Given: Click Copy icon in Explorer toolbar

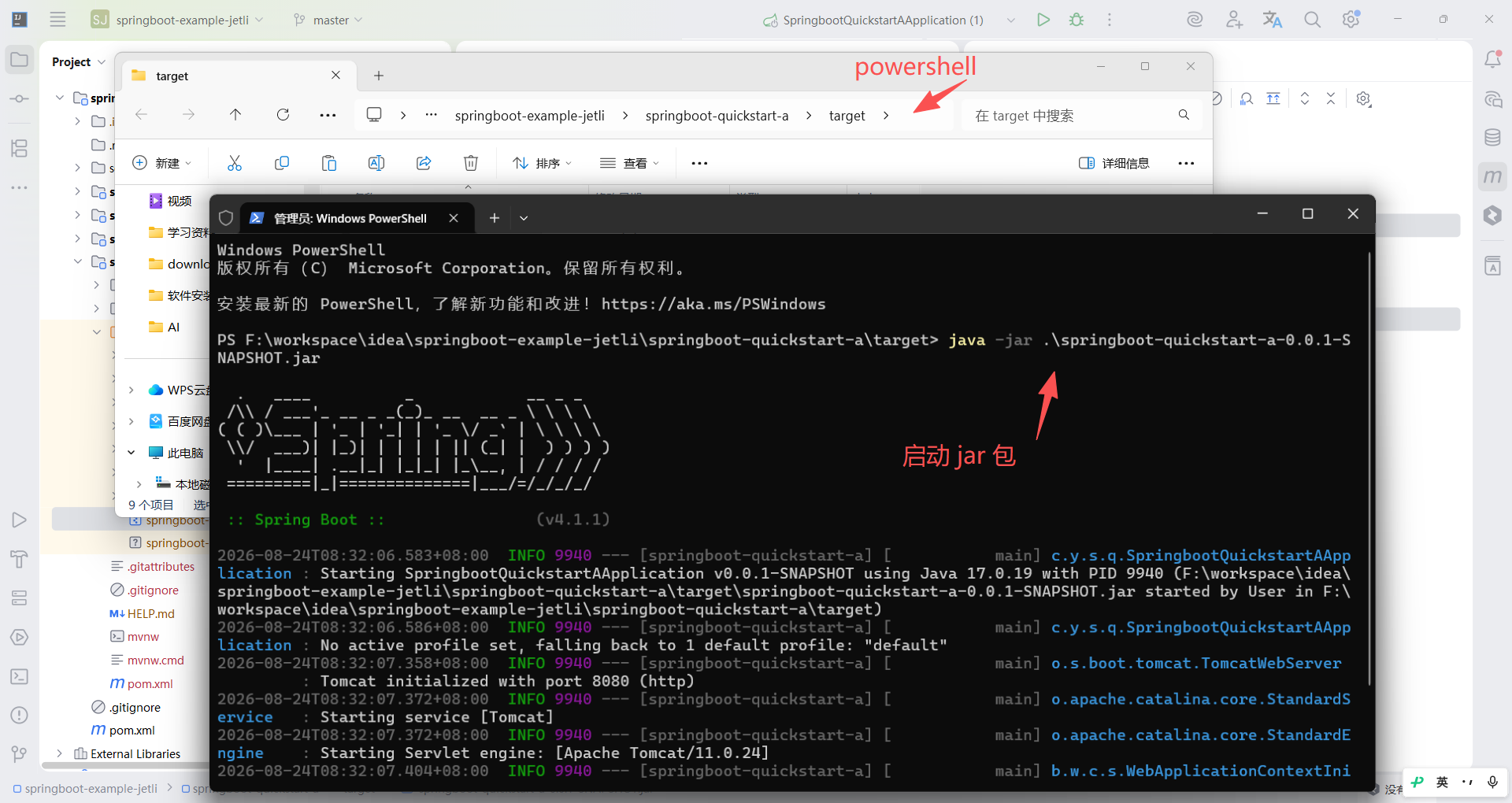Looking at the screenshot, I should 282,163.
